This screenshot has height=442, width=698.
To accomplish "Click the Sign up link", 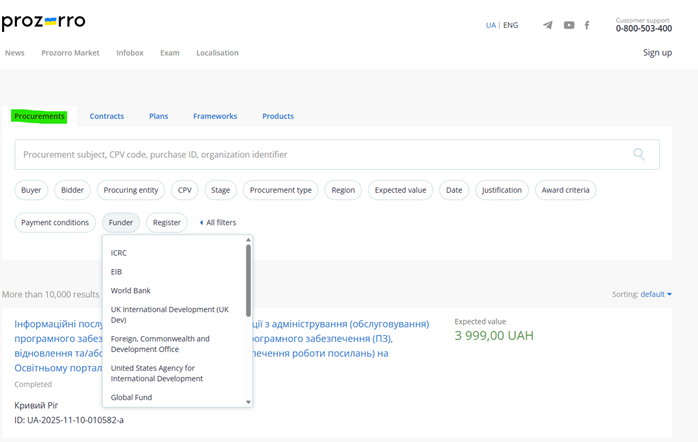I will [x=657, y=53].
